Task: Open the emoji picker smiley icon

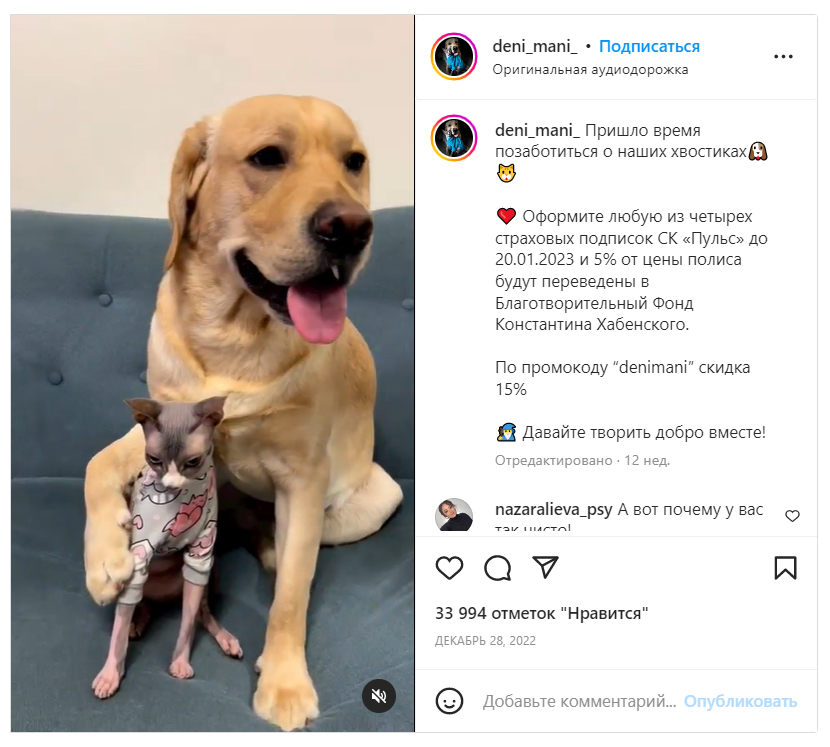Action: (449, 701)
